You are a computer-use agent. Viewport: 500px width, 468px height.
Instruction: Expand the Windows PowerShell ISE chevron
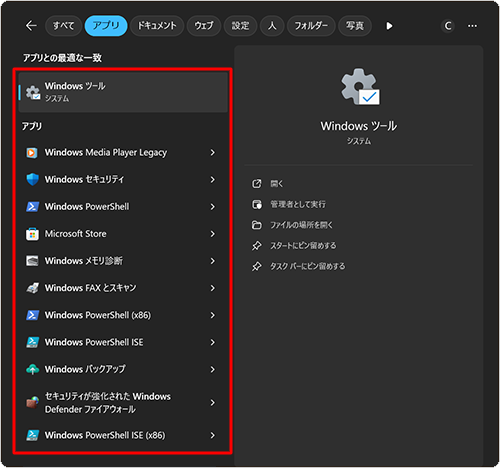(213, 342)
